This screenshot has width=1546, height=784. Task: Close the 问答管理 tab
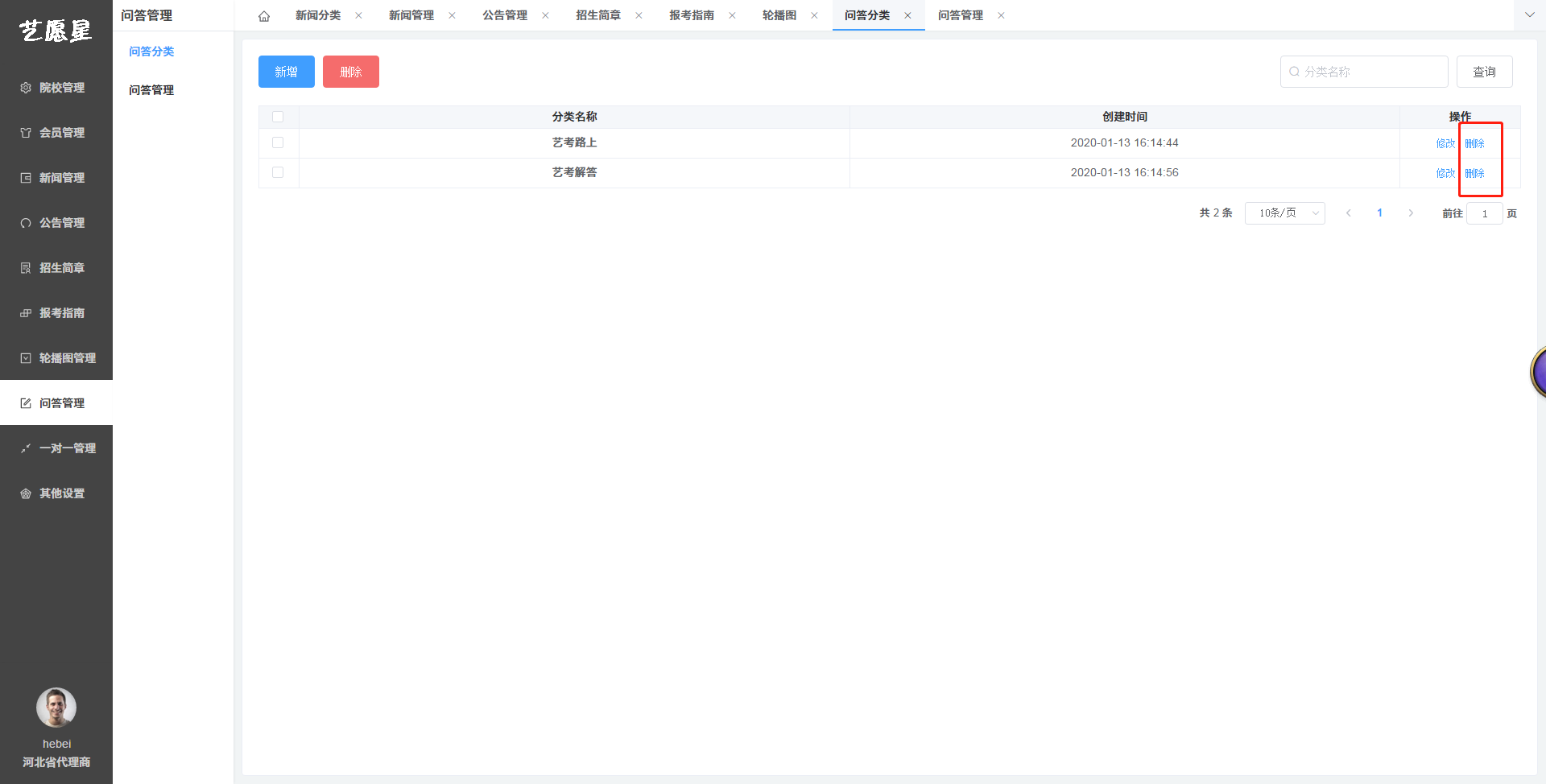[1001, 15]
